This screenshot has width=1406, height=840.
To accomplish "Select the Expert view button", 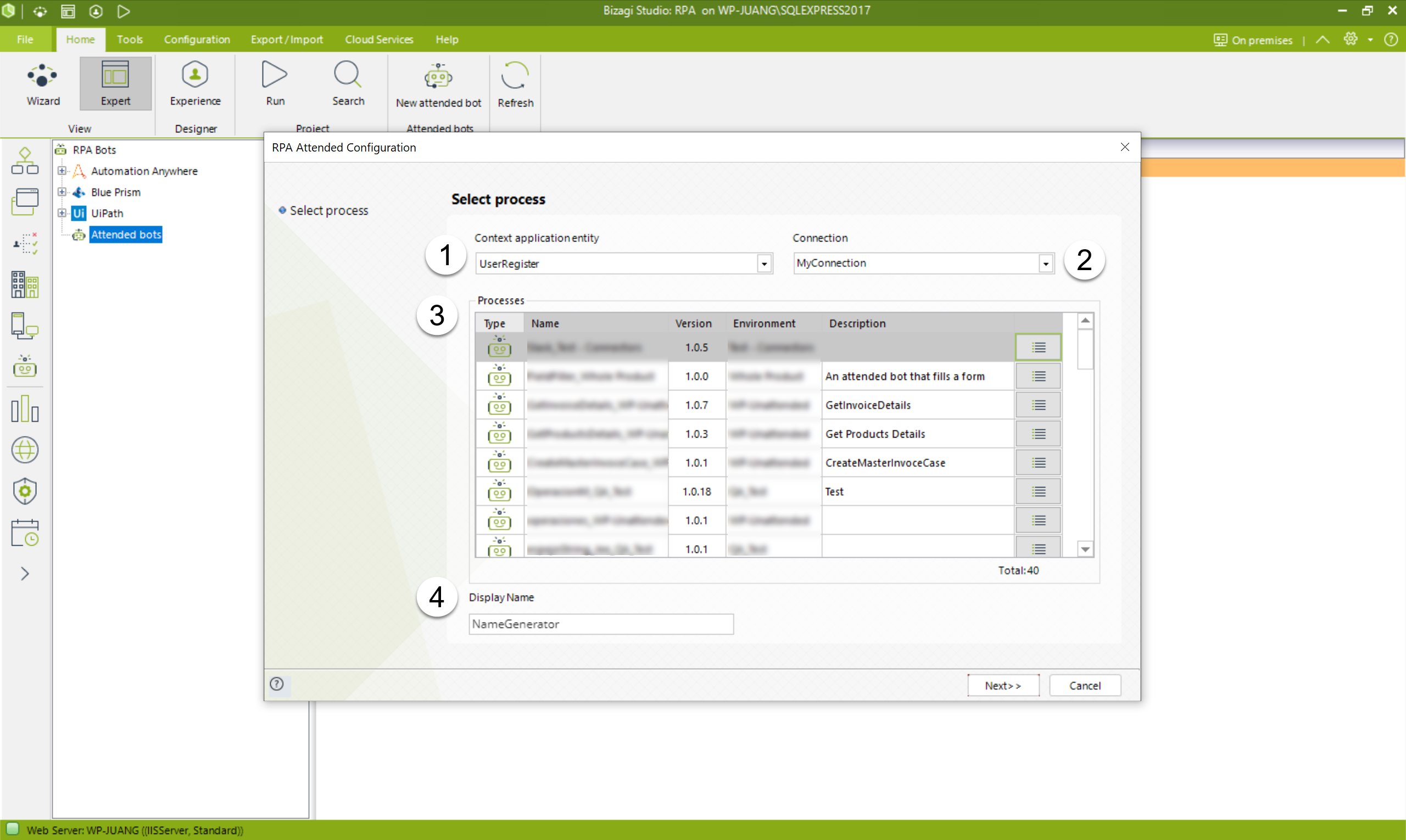I will click(115, 85).
